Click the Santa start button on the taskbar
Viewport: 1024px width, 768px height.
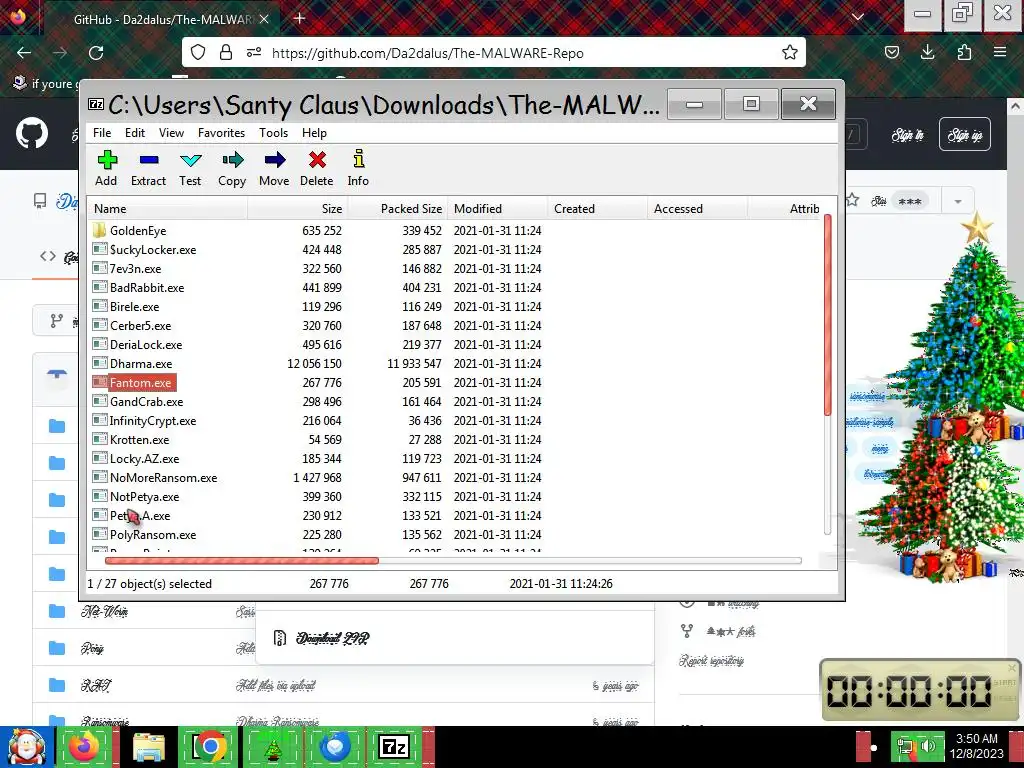pos(26,746)
